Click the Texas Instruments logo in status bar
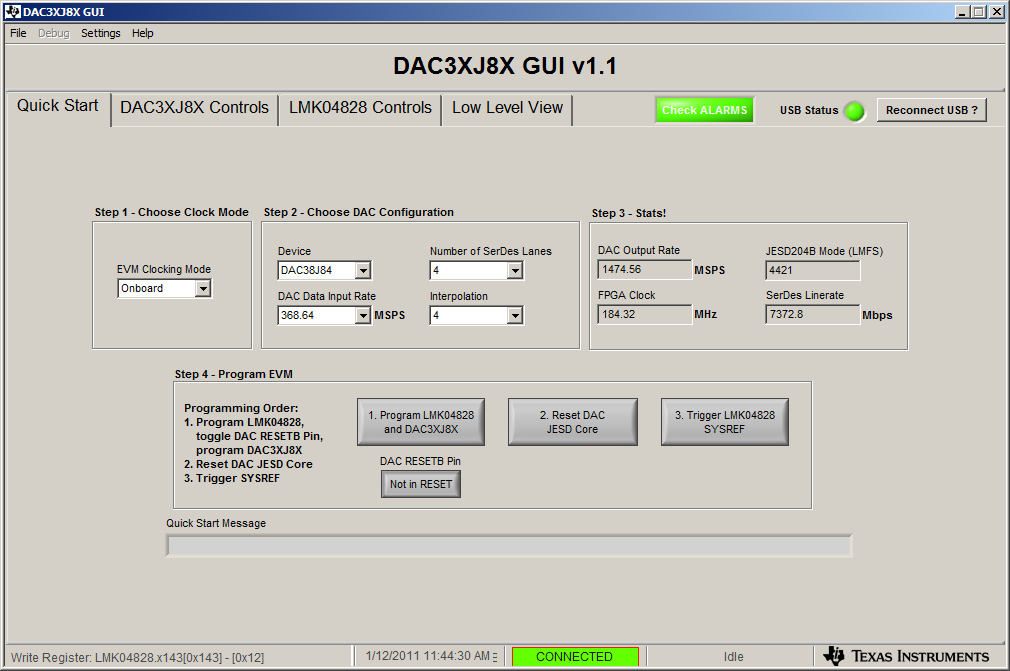1010x671 pixels. point(907,656)
